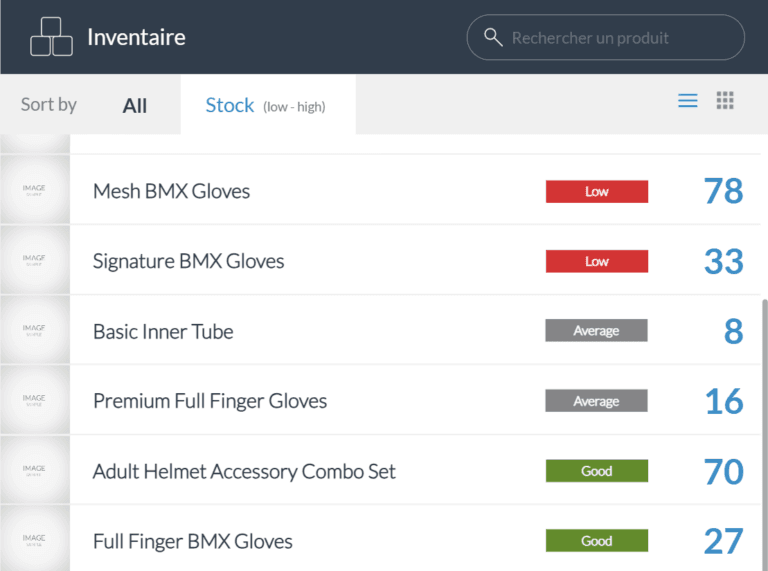This screenshot has height=571, width=768.
Task: Click the green Good badge for Adult Helmet Set
Action: pyautogui.click(x=596, y=471)
